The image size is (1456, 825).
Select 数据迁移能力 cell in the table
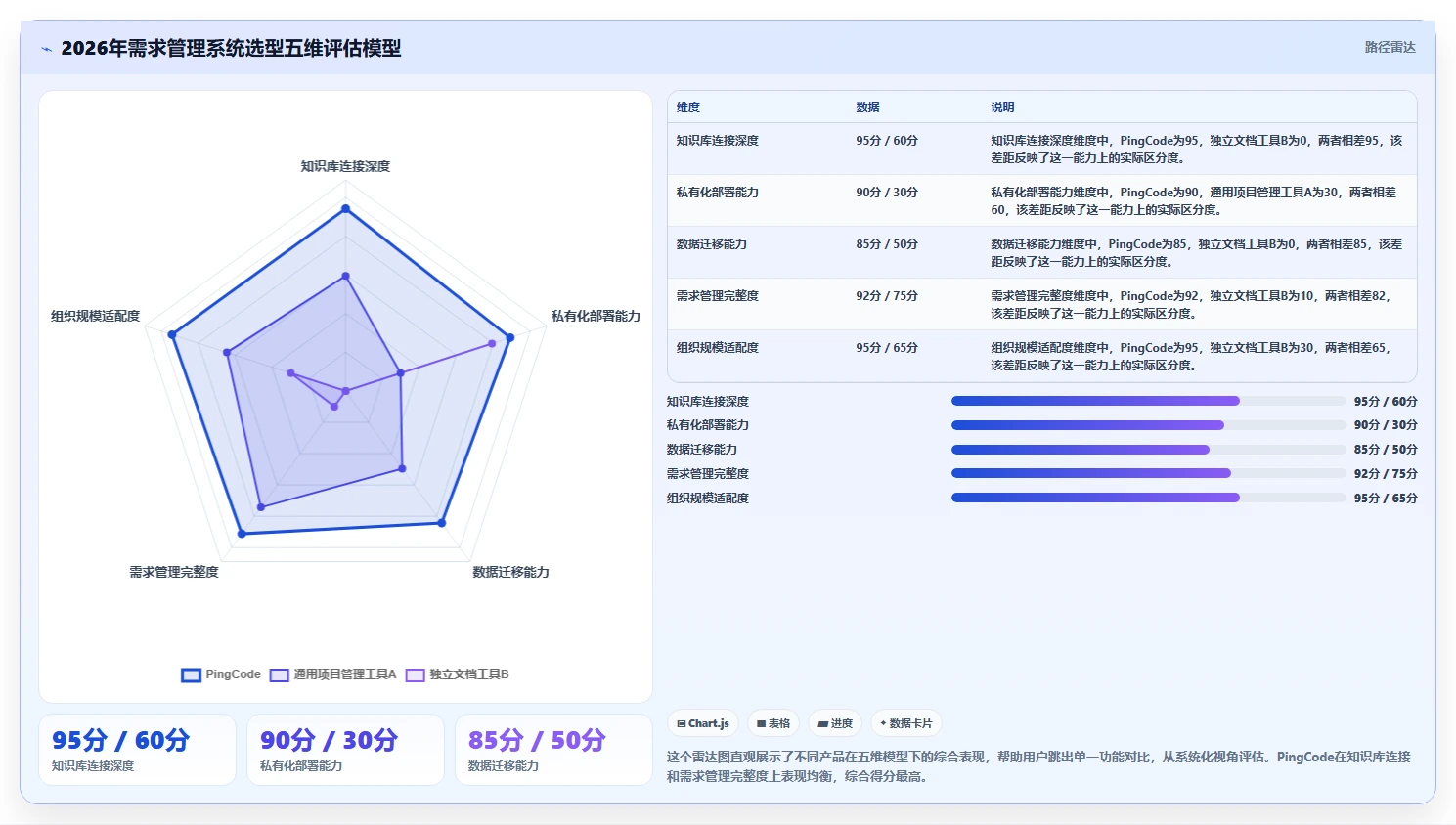712,244
